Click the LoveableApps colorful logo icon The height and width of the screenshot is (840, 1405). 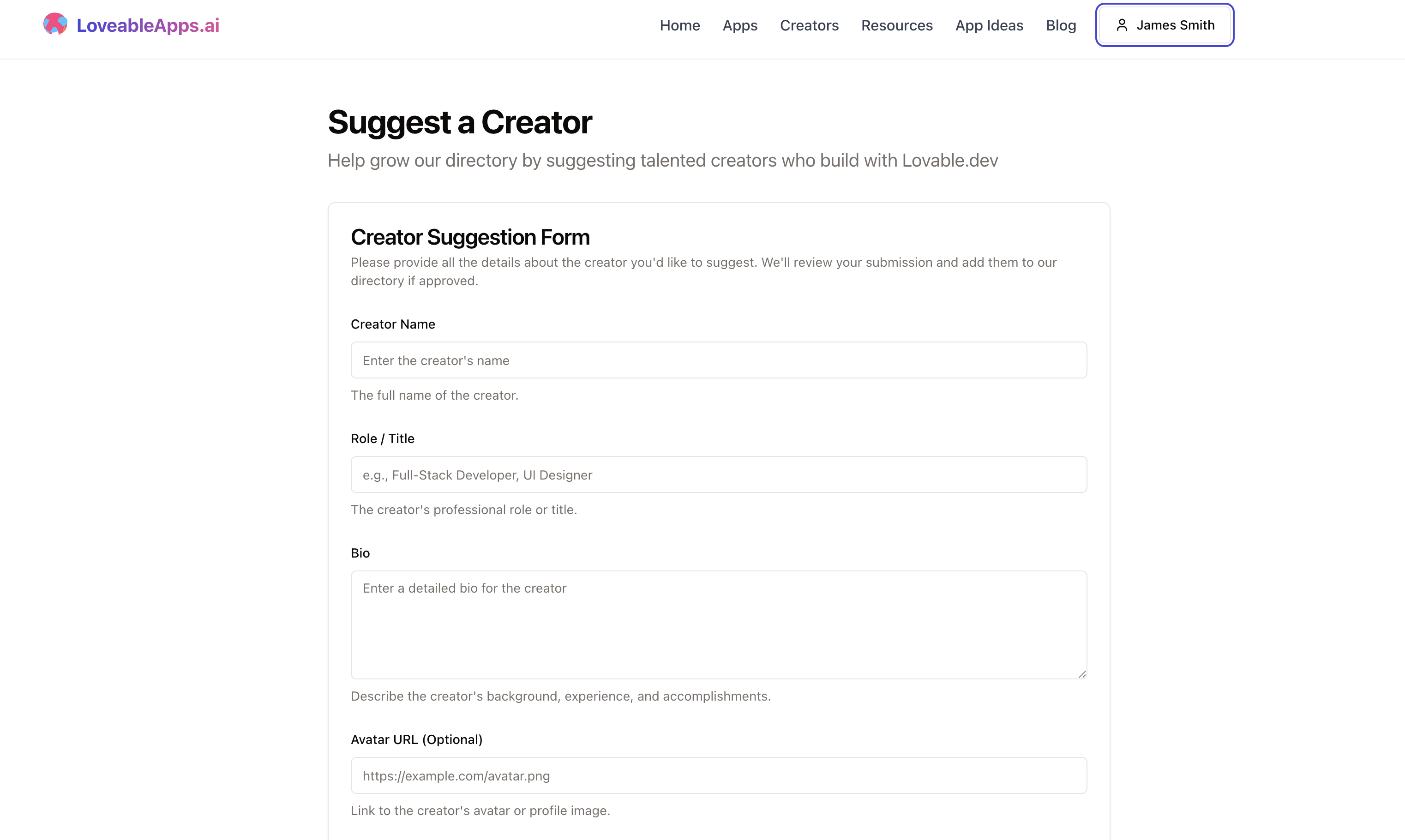click(55, 24)
